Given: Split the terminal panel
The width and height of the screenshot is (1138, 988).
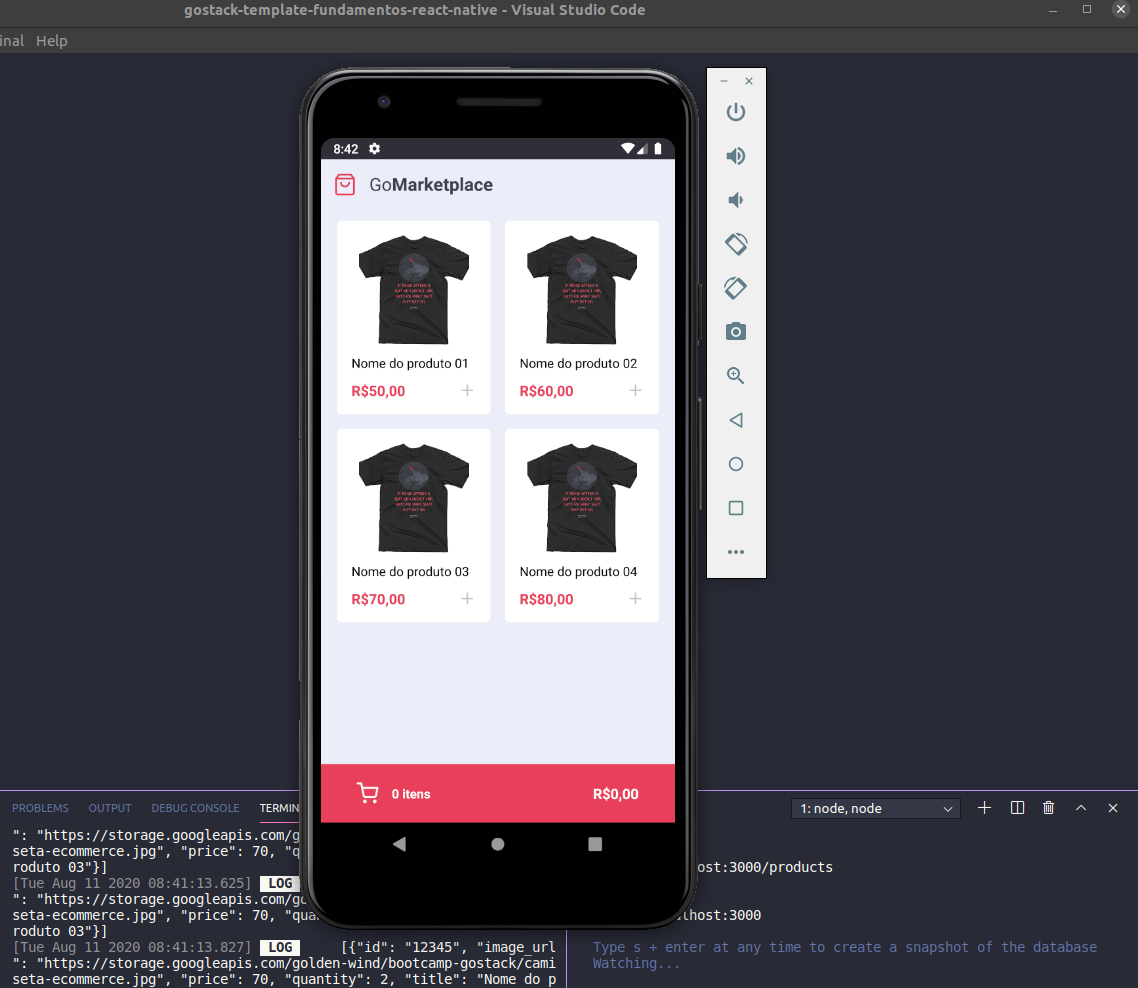Looking at the screenshot, I should click(1017, 808).
